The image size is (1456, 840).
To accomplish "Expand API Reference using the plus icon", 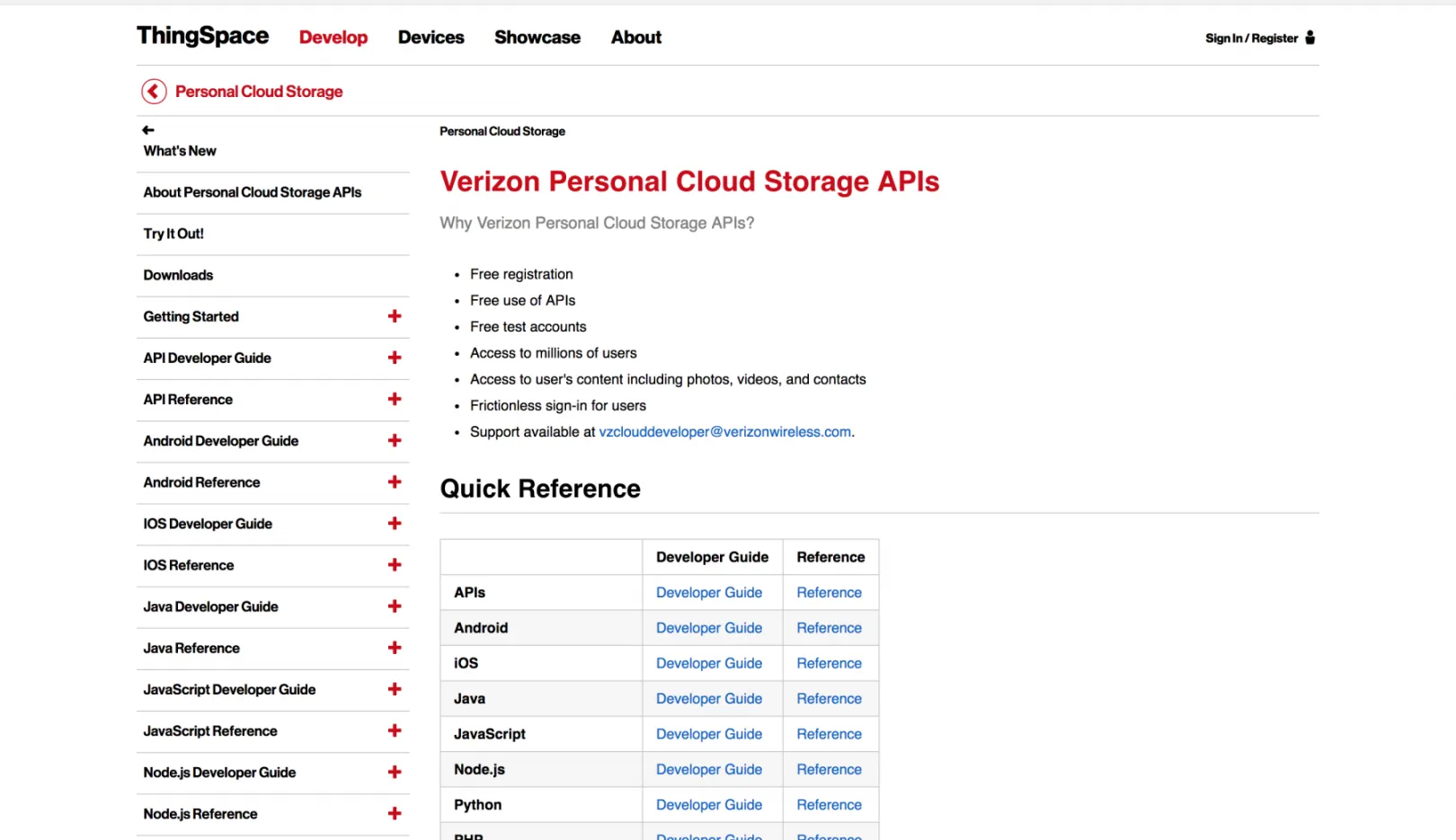I will point(394,399).
